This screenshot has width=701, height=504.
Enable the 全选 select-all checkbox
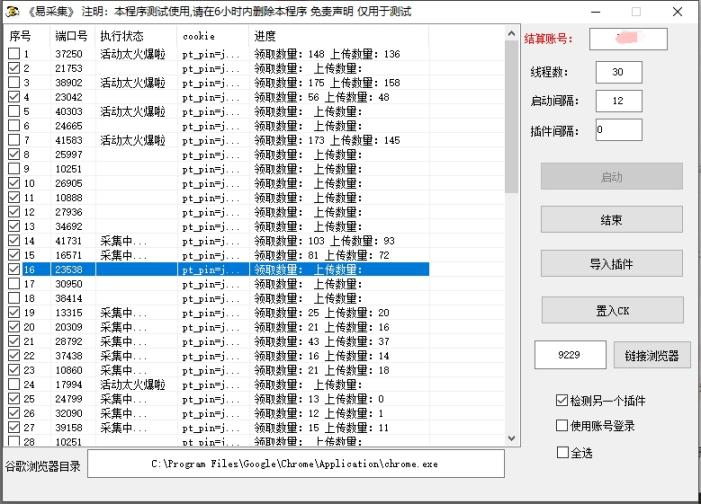tap(563, 452)
